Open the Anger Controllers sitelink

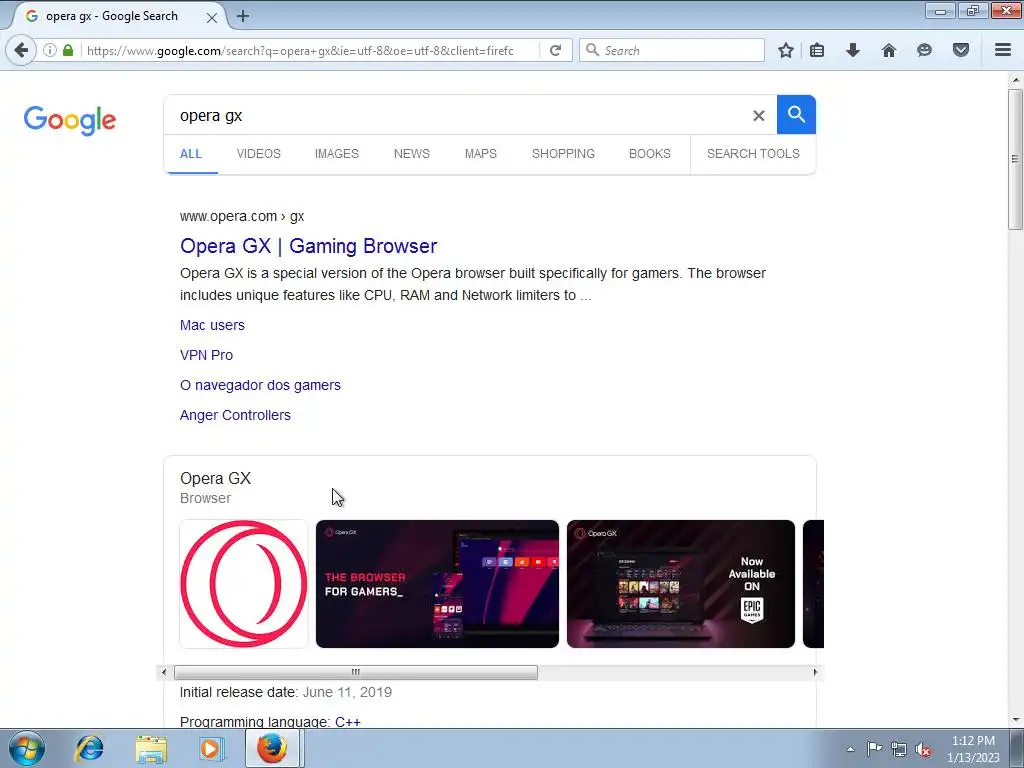235,415
